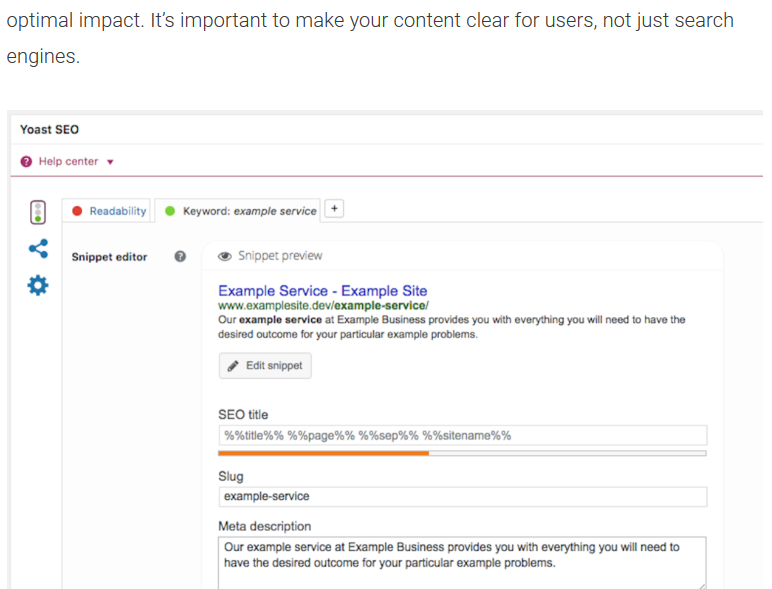
Task: Click the Slug label
Action: click(x=231, y=477)
